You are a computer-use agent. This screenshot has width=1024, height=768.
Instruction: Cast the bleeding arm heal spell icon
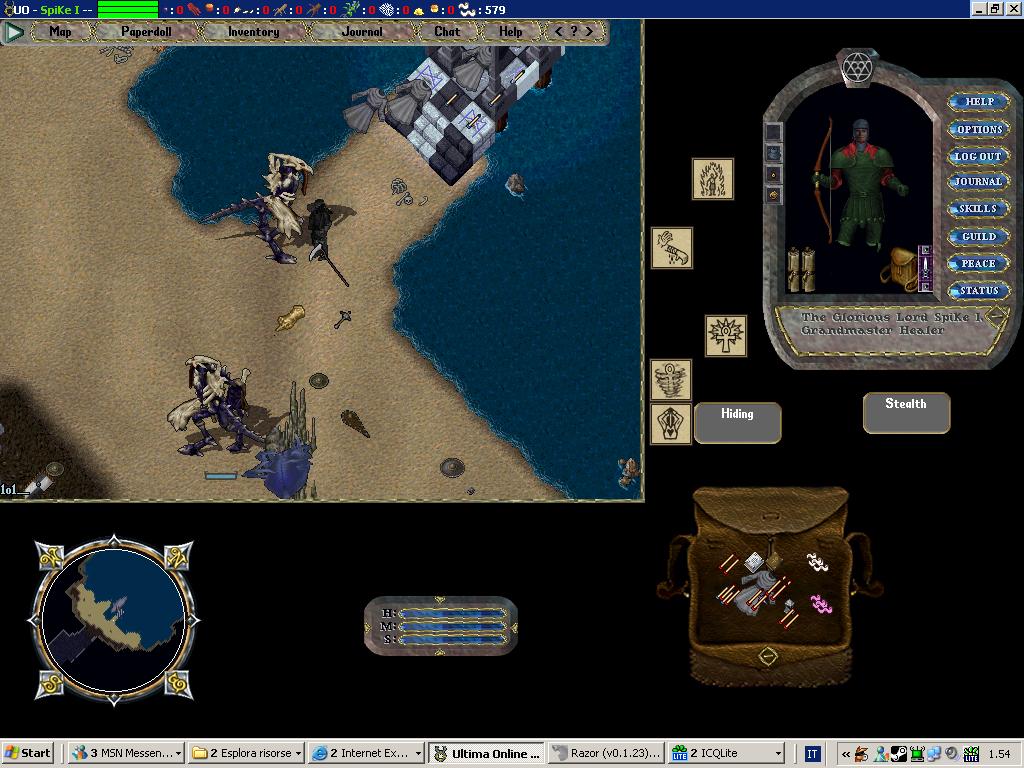[672, 248]
